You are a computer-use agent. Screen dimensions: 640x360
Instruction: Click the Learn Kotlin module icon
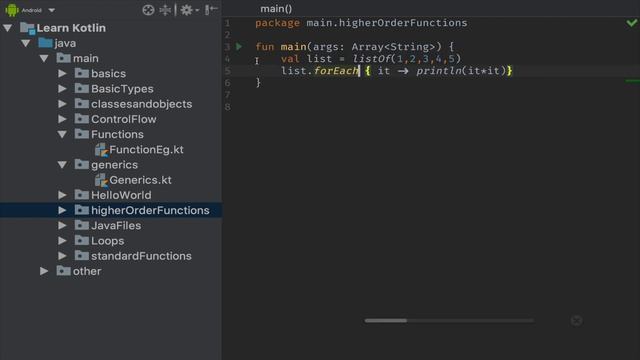[27, 28]
